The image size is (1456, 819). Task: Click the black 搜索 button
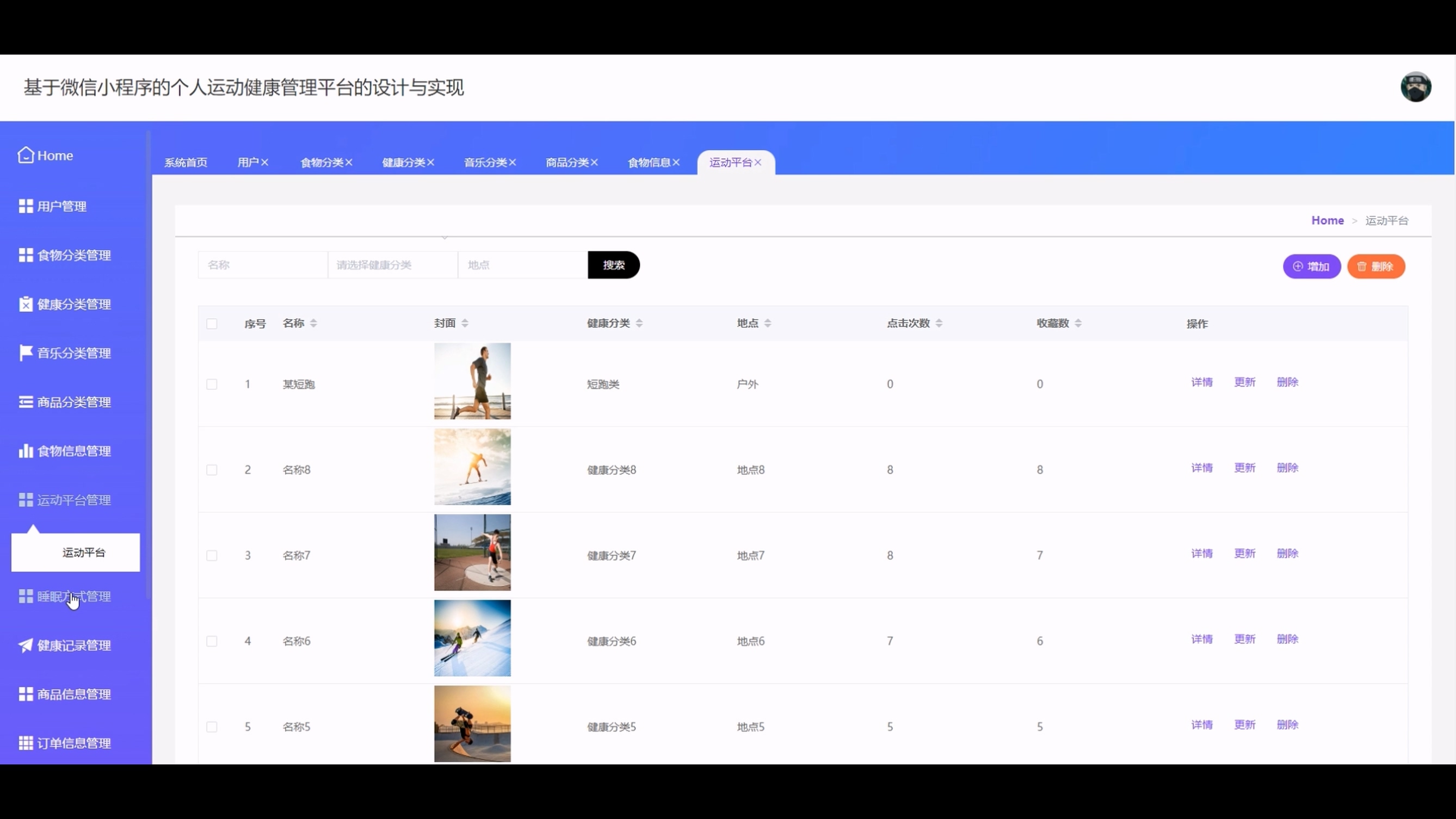point(614,265)
